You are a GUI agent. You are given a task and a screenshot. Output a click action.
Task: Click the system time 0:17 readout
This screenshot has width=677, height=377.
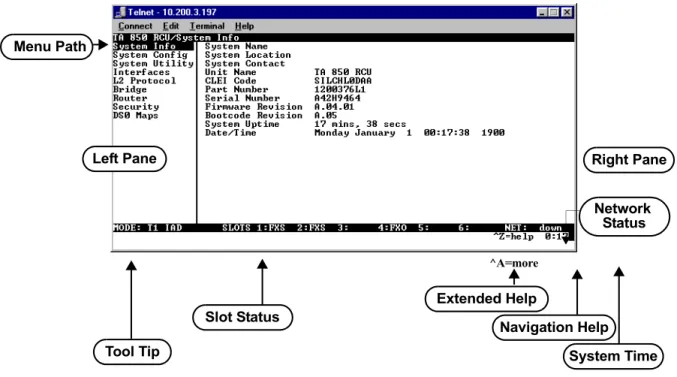tap(556, 236)
